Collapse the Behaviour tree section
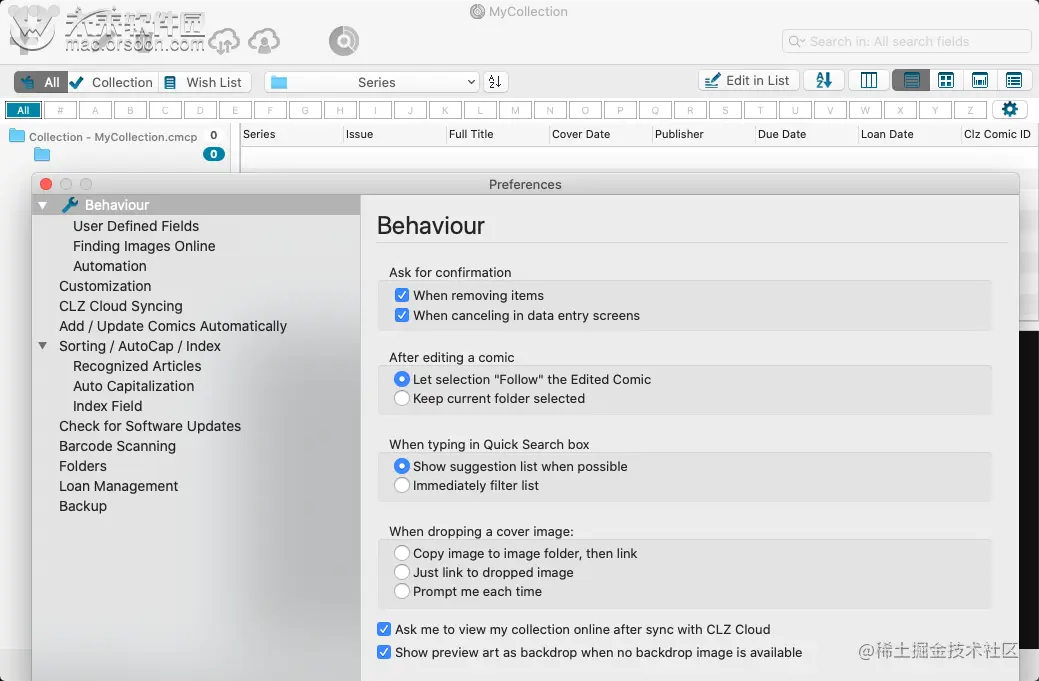Viewport: 1039px width, 681px height. (42, 205)
